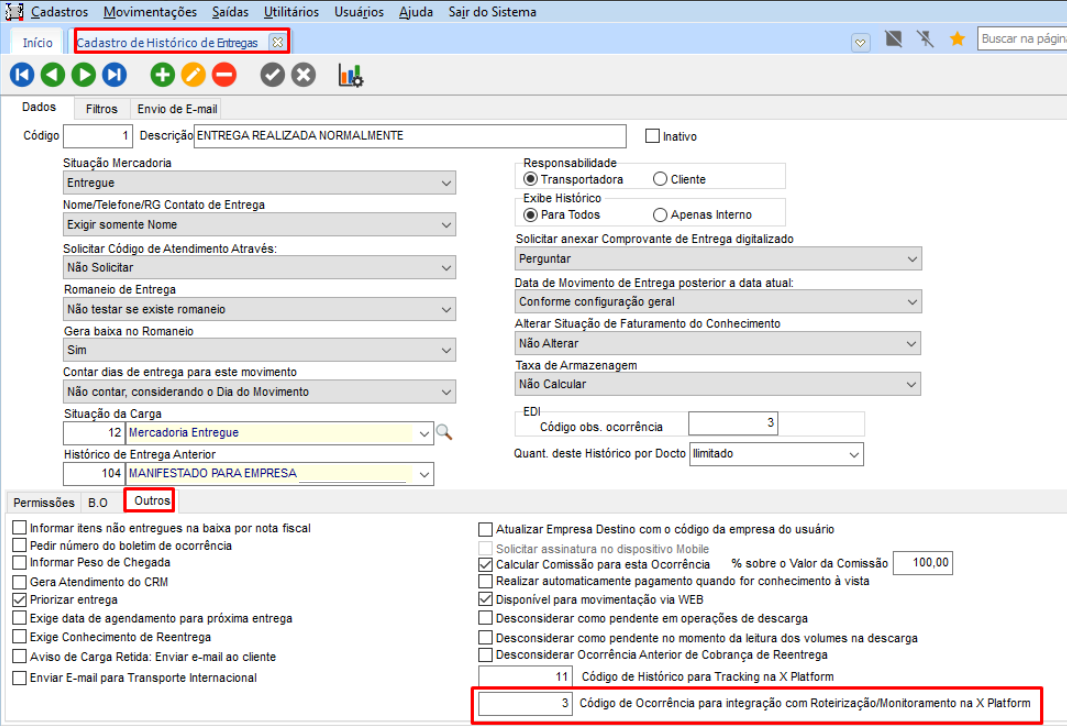Search Situação da Carga with magnifier
1067x726 pixels.
444,432
